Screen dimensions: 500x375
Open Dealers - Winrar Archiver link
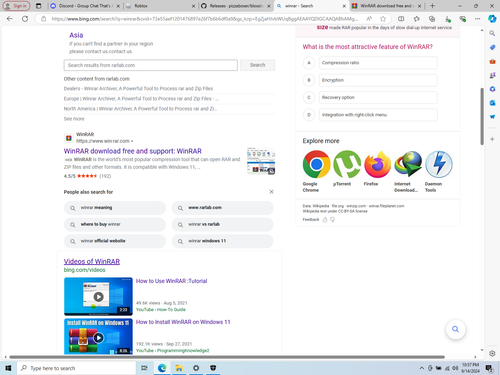(138, 88)
